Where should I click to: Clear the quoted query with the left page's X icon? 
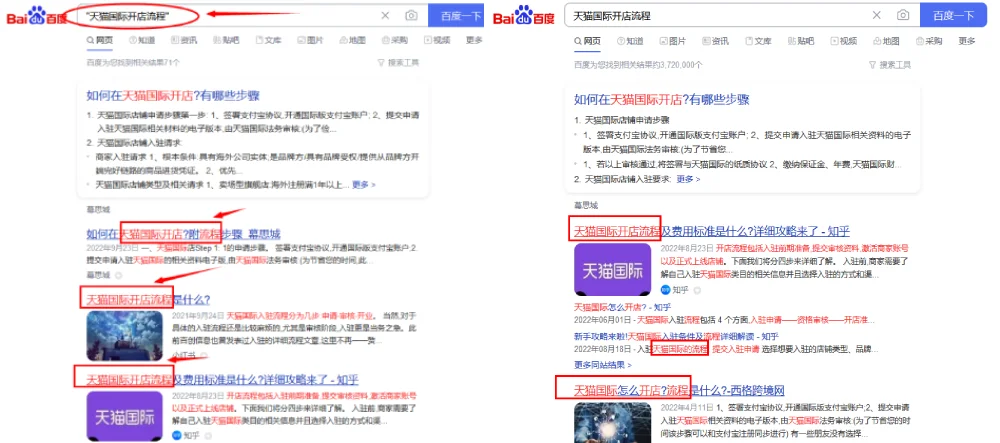coord(385,16)
